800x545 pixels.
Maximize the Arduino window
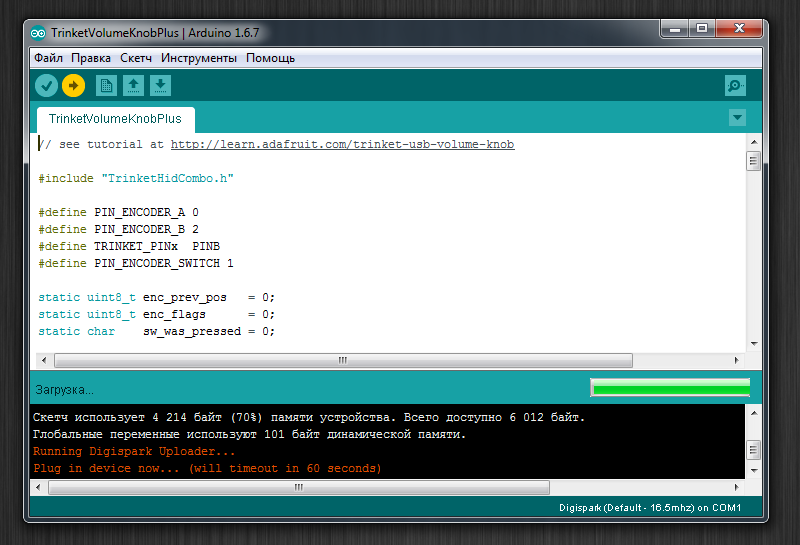702,29
